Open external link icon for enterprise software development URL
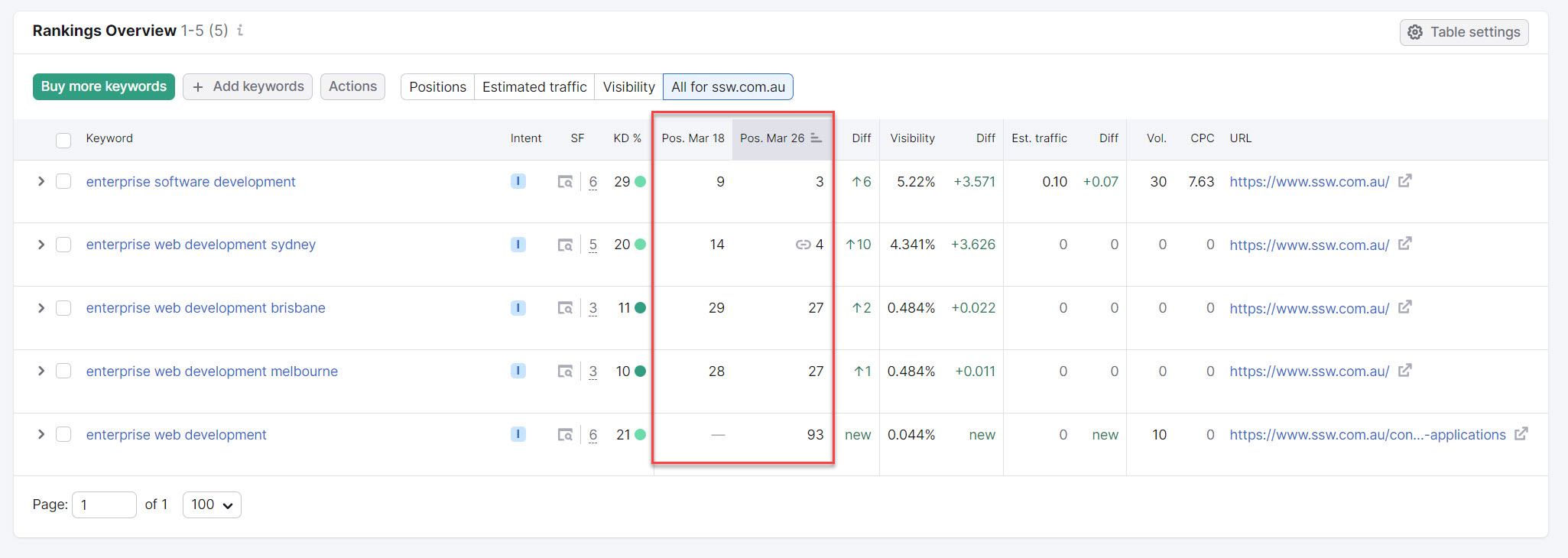1568x558 pixels. (1404, 181)
